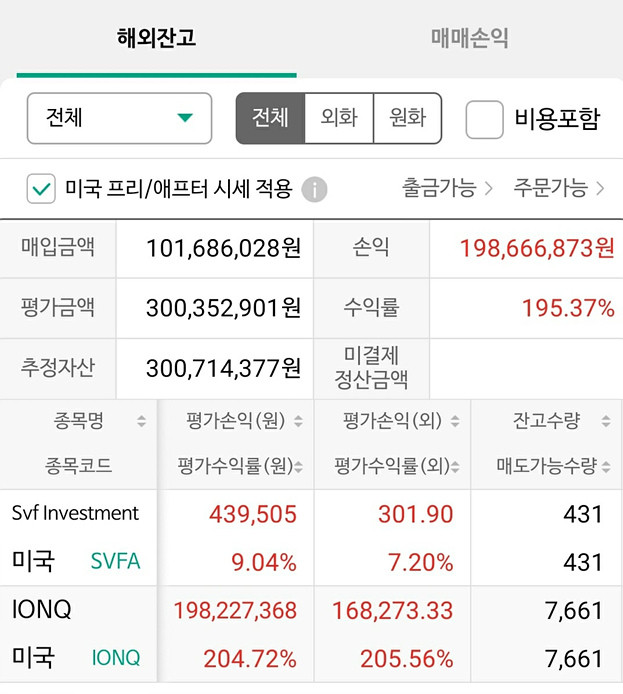Open the SVFA ticker code link
The image size is (623, 694).
(115, 561)
